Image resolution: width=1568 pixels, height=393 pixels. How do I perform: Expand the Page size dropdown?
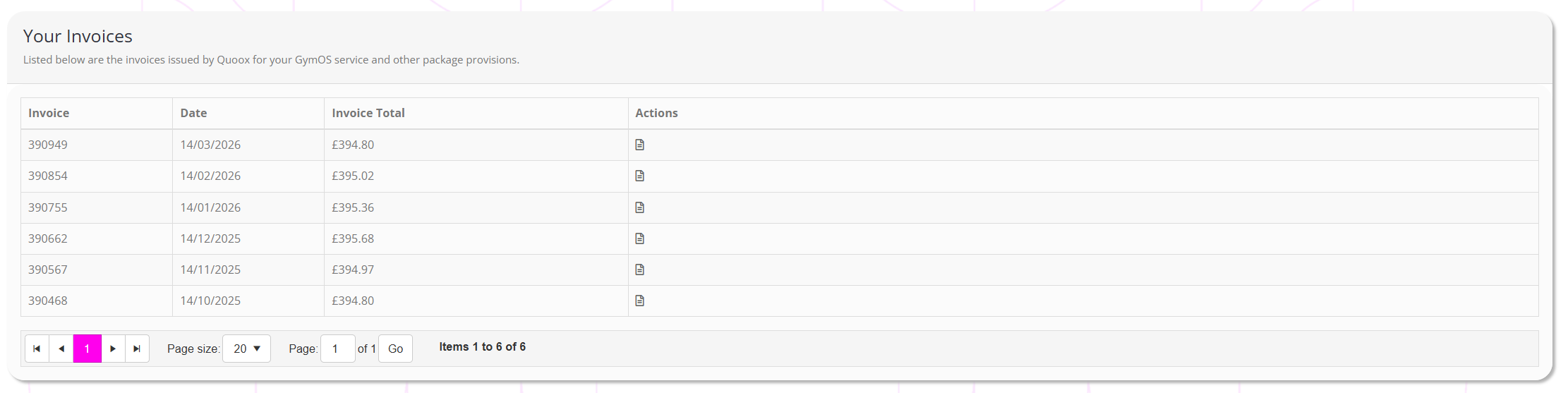246,349
